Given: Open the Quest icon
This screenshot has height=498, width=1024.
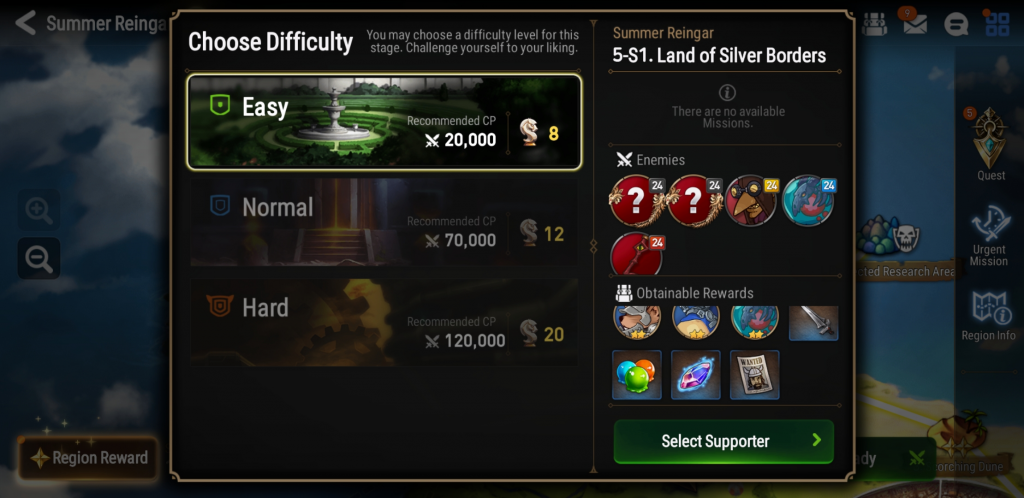Looking at the screenshot, I should pos(991,144).
